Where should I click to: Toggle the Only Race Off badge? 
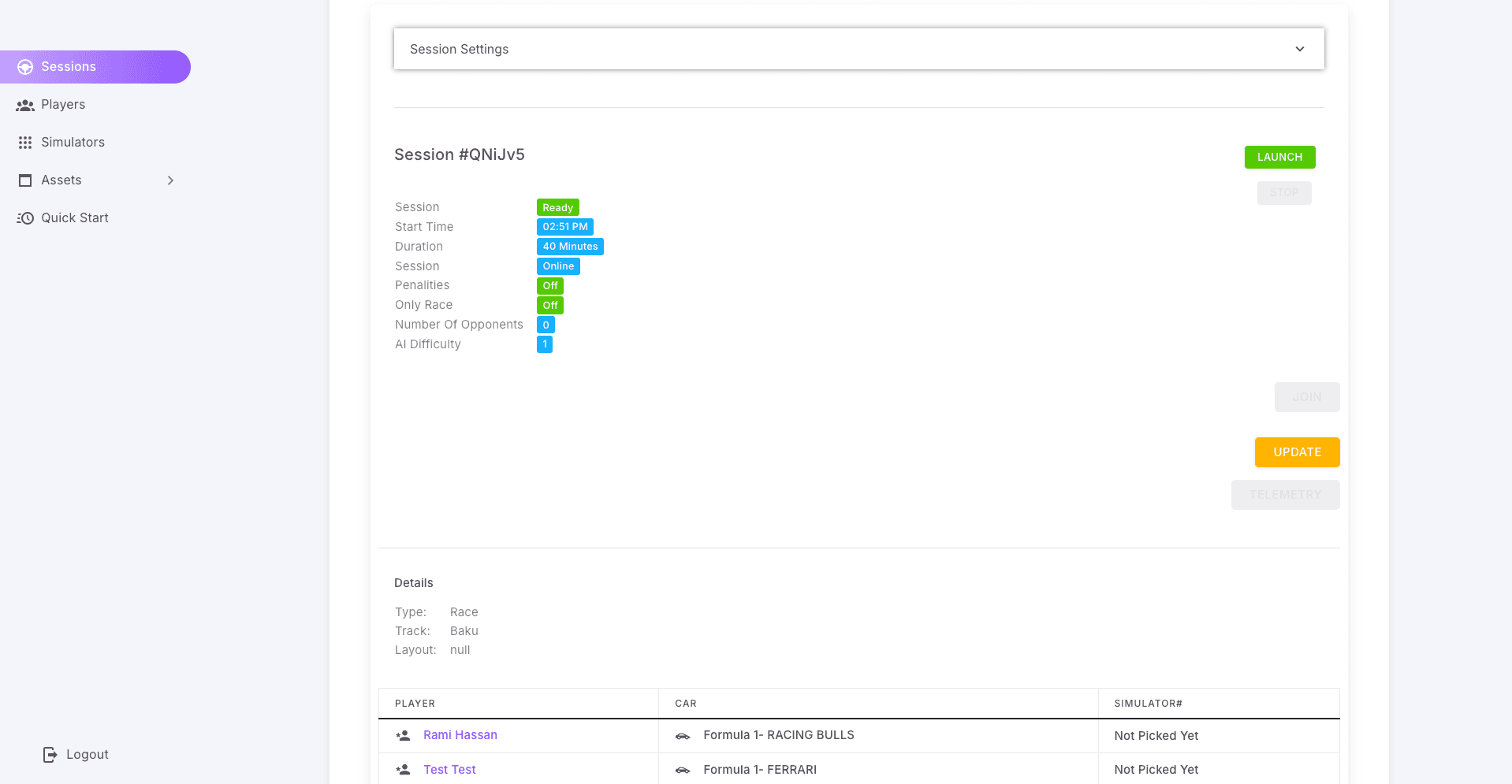[549, 305]
